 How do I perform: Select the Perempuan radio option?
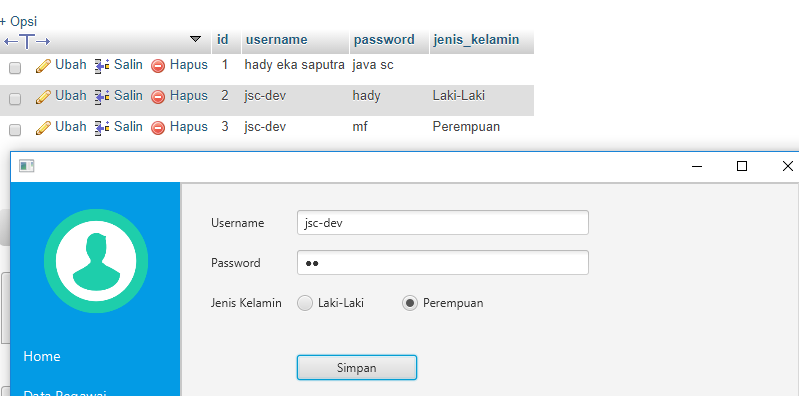pos(410,303)
